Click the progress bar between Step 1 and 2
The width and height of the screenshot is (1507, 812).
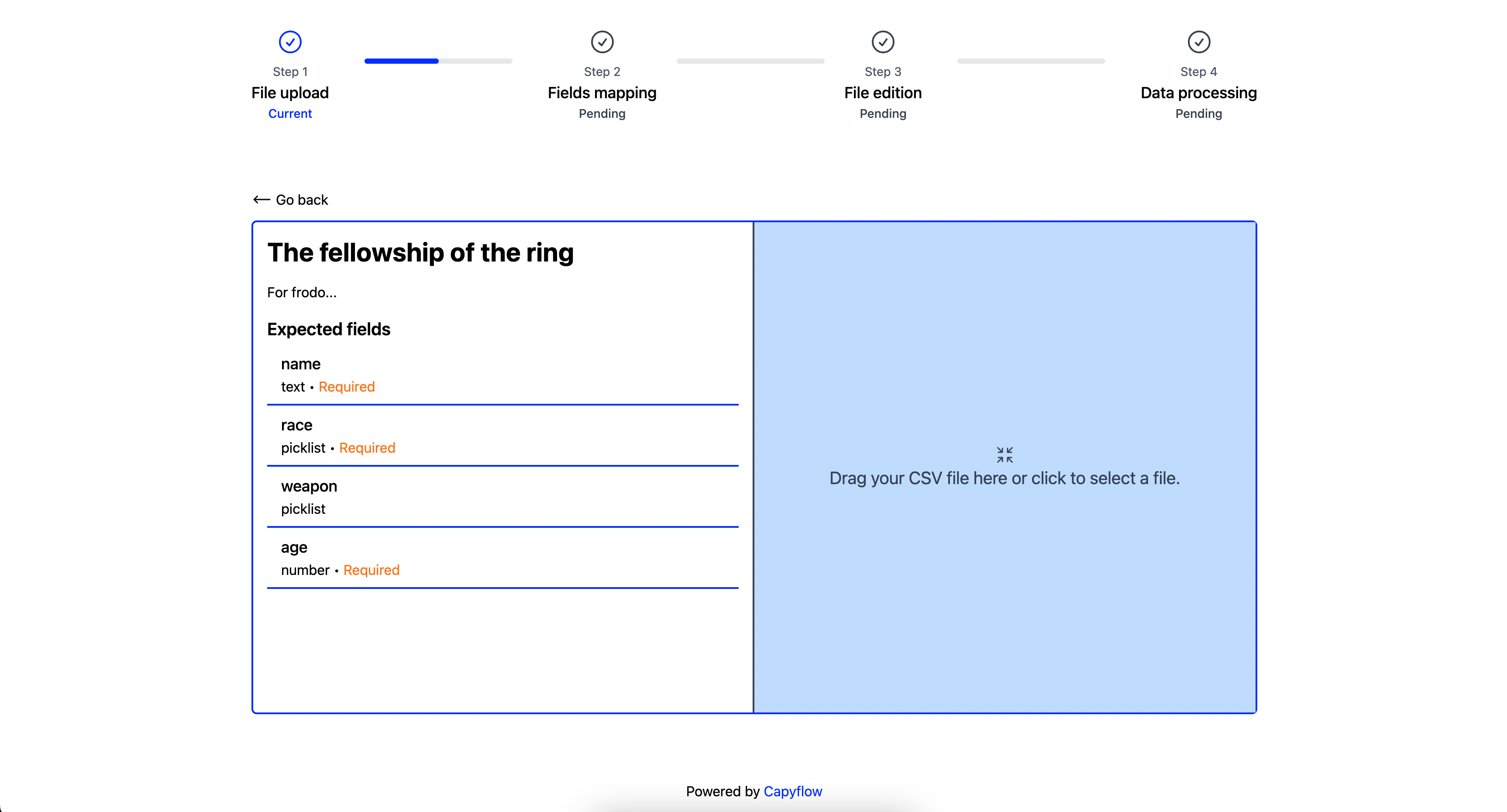pos(437,61)
